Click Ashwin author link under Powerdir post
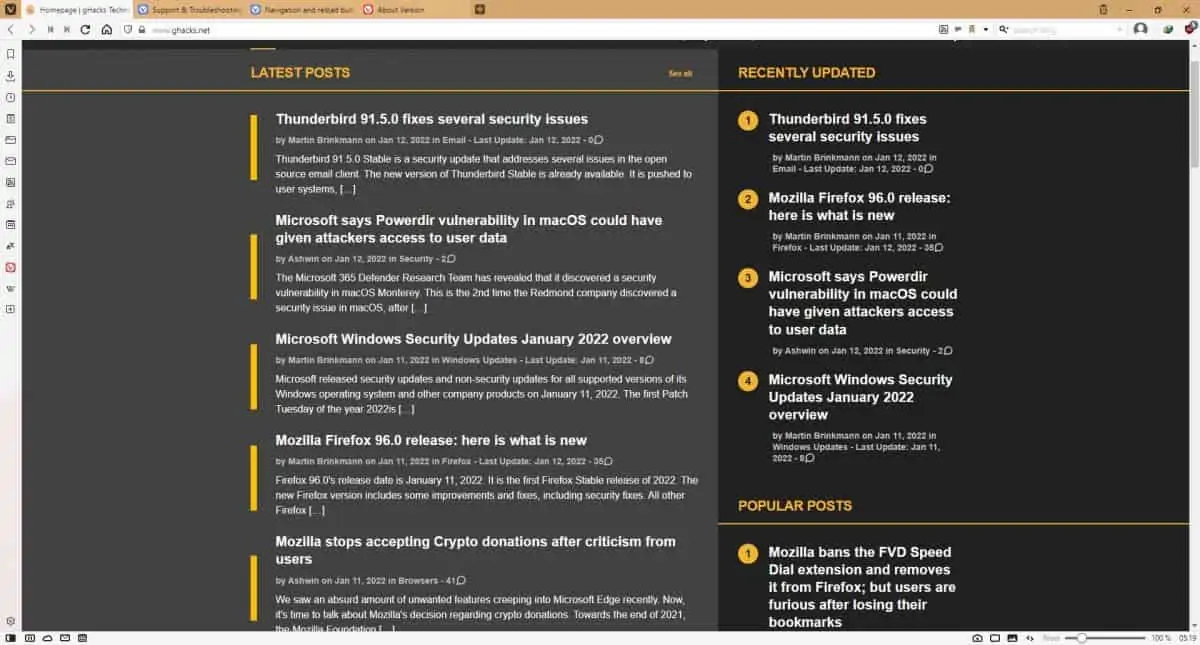This screenshot has height=645, width=1200. (303, 259)
